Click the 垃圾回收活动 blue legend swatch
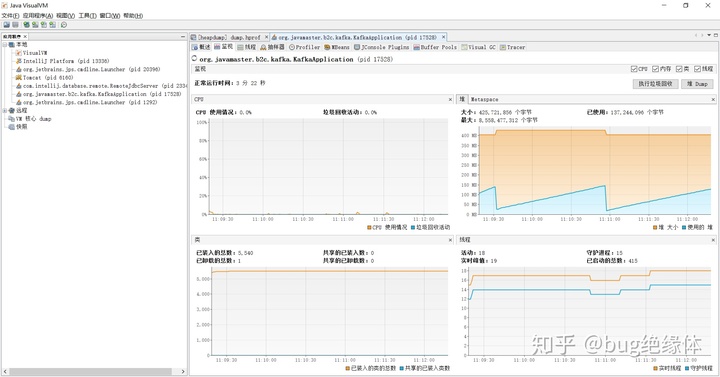Viewport: 720px width, 377px height. tap(413, 227)
